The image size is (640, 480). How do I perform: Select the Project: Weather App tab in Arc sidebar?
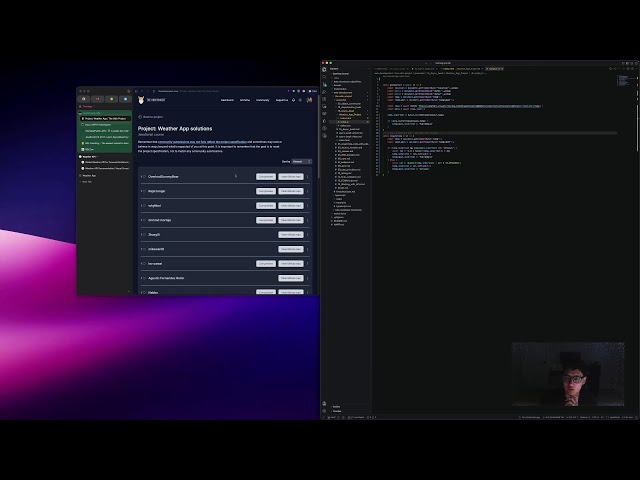[106, 118]
